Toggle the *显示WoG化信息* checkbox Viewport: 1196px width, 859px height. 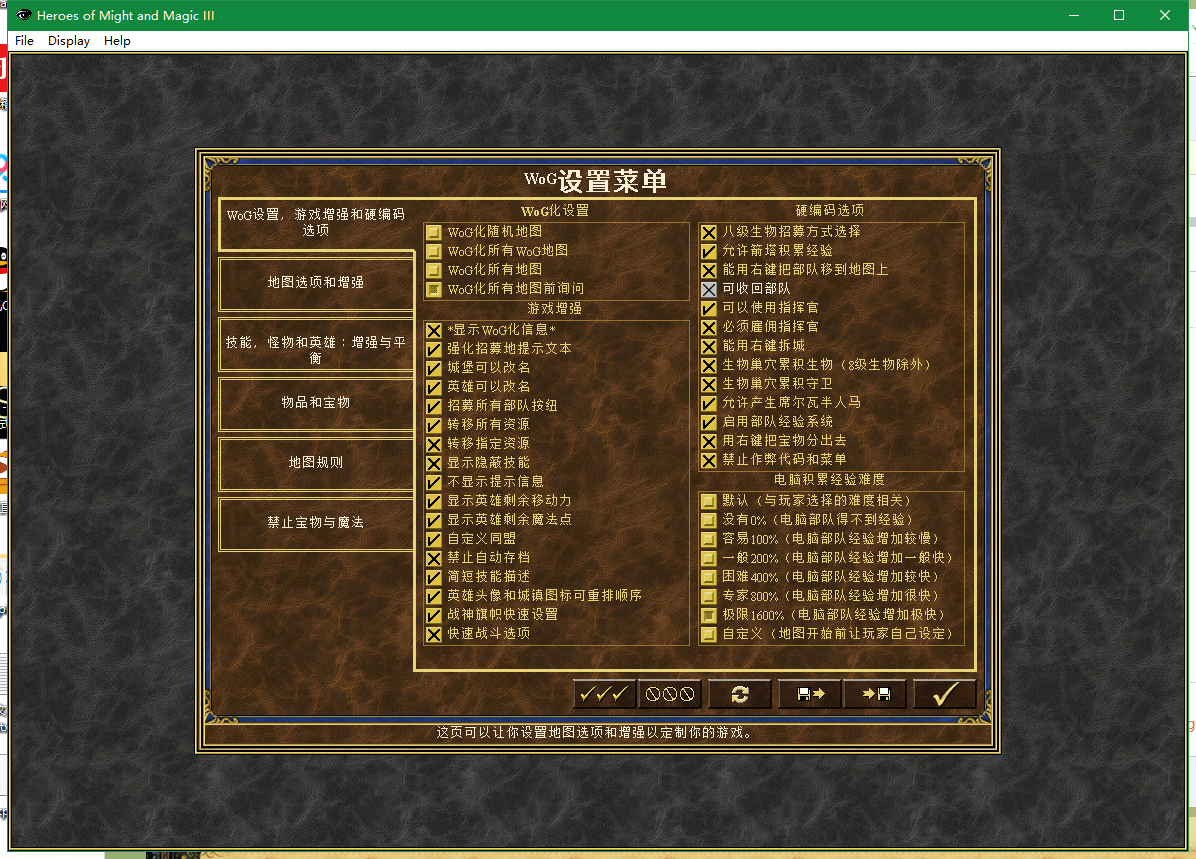pos(434,330)
